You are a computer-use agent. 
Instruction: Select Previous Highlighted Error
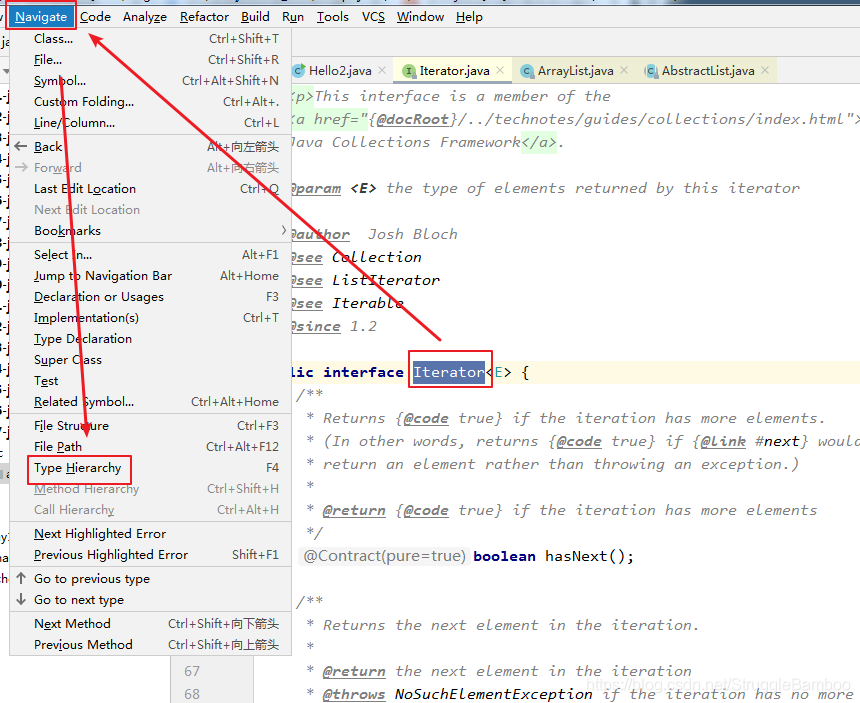[x=151, y=555]
